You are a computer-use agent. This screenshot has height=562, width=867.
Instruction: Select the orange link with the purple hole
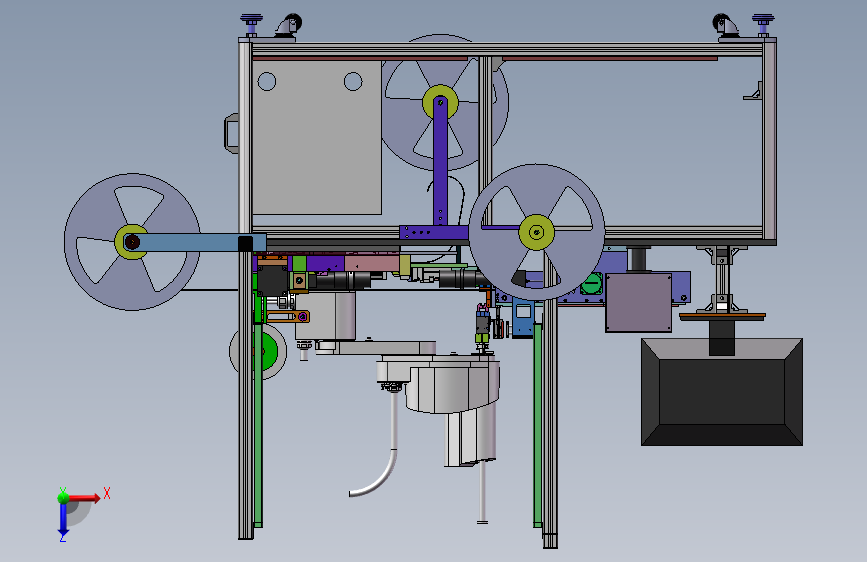coord(288,316)
